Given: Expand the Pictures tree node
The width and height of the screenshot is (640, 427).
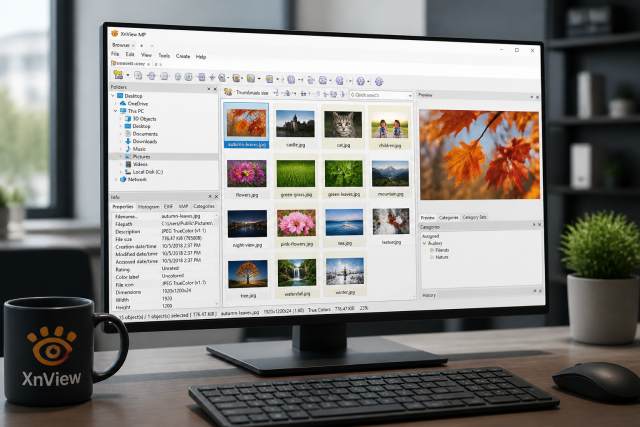Looking at the screenshot, I should tap(121, 156).
